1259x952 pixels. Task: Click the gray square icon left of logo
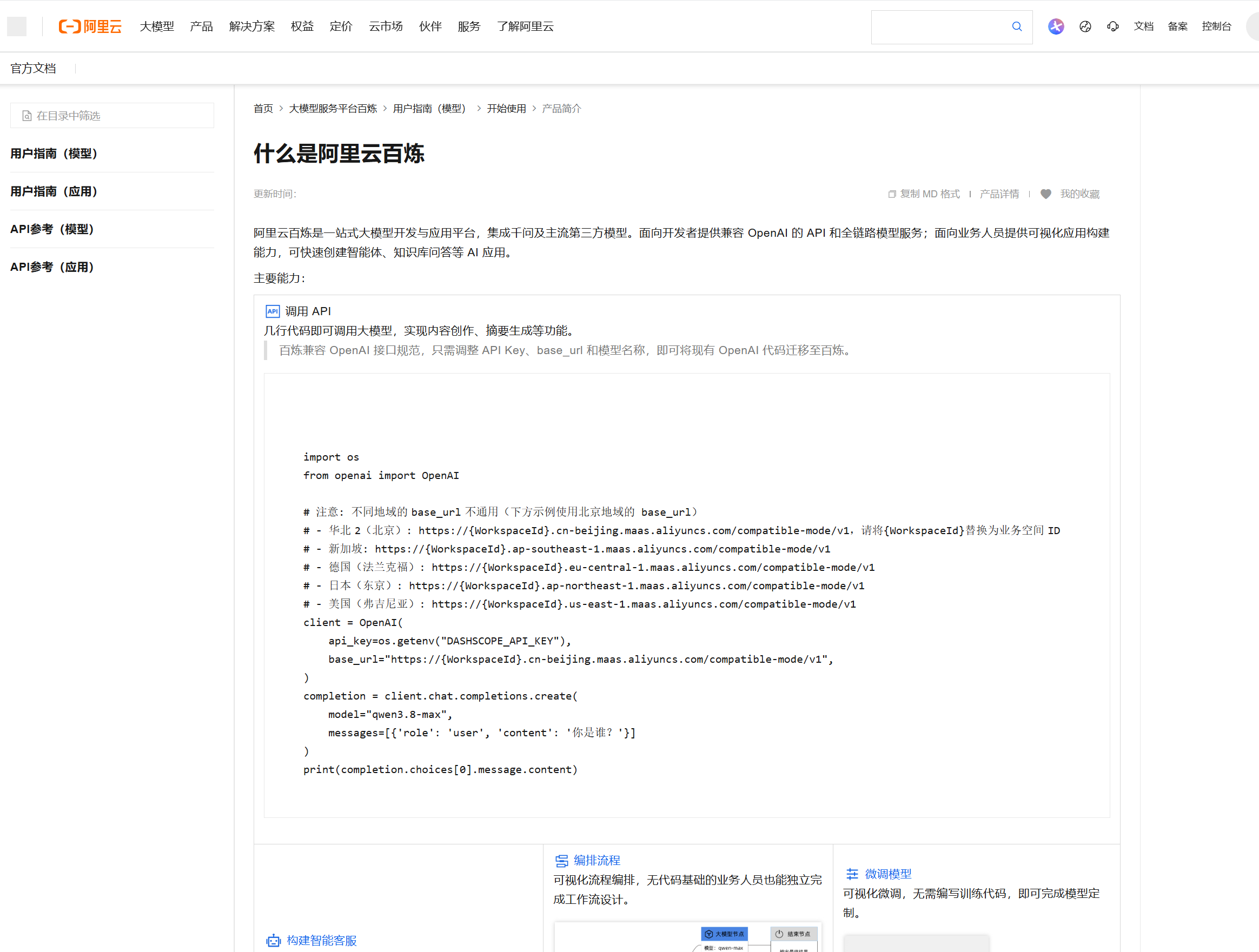click(17, 26)
